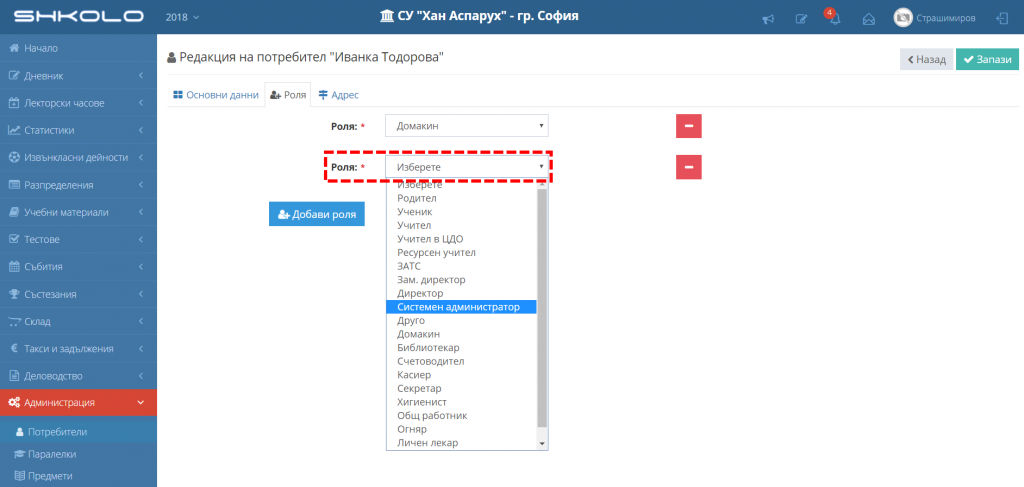Click the SHKOLO logo
This screenshot has height=487, width=1024.
coord(78,16)
